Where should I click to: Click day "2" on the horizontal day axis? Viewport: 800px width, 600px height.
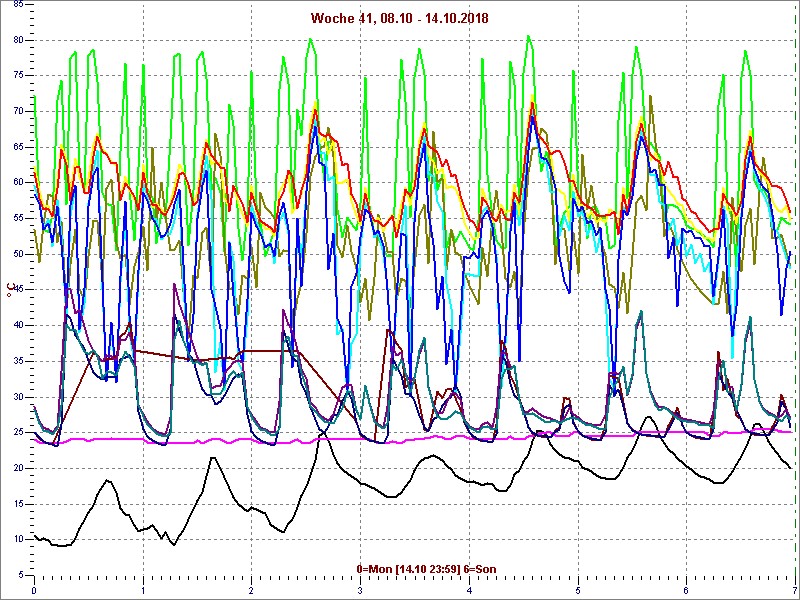pyautogui.click(x=252, y=591)
